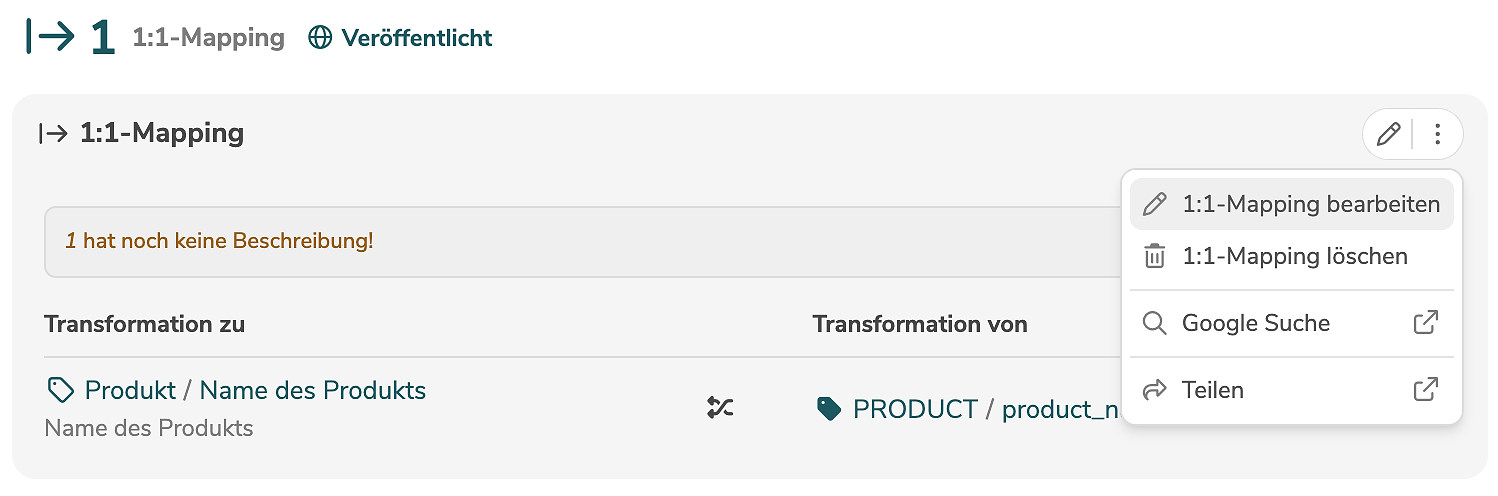1498x496 pixels.
Task: Click external link icon next to Google Suche
Action: point(1426,323)
